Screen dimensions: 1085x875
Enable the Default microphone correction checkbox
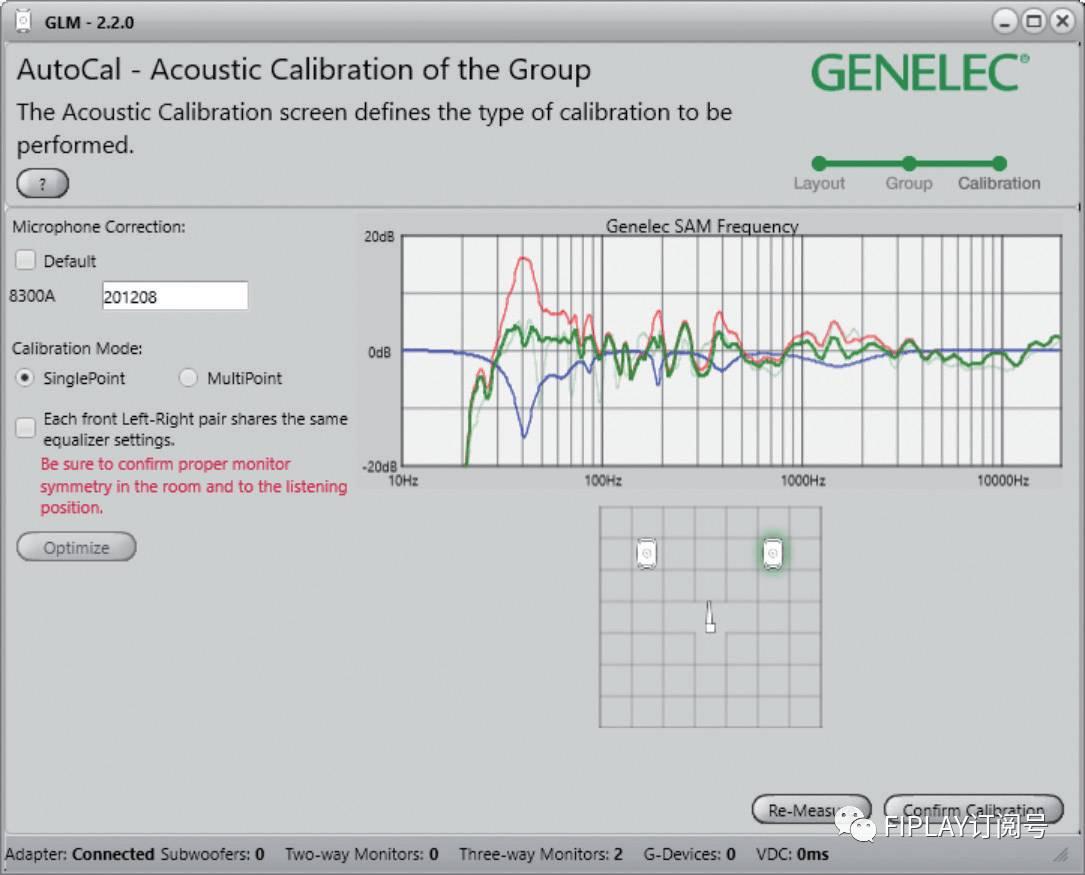click(26, 260)
